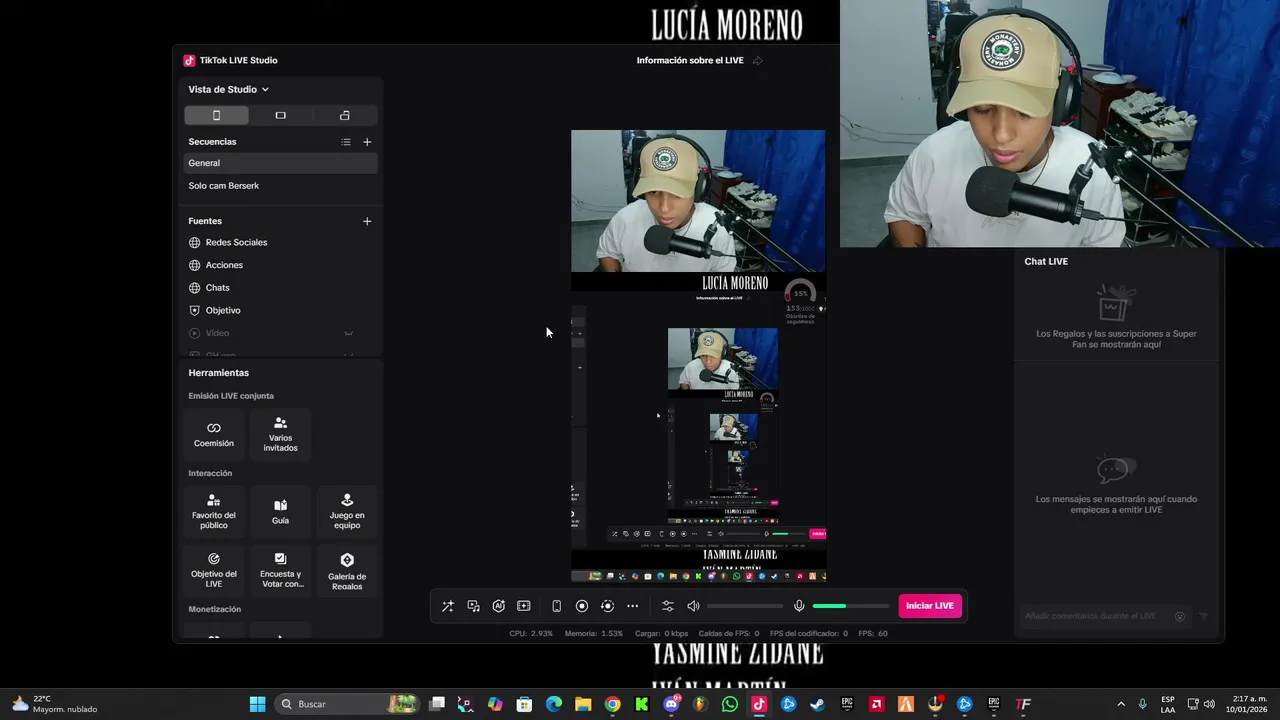Open the ESP LAA language switcher

[1168, 704]
